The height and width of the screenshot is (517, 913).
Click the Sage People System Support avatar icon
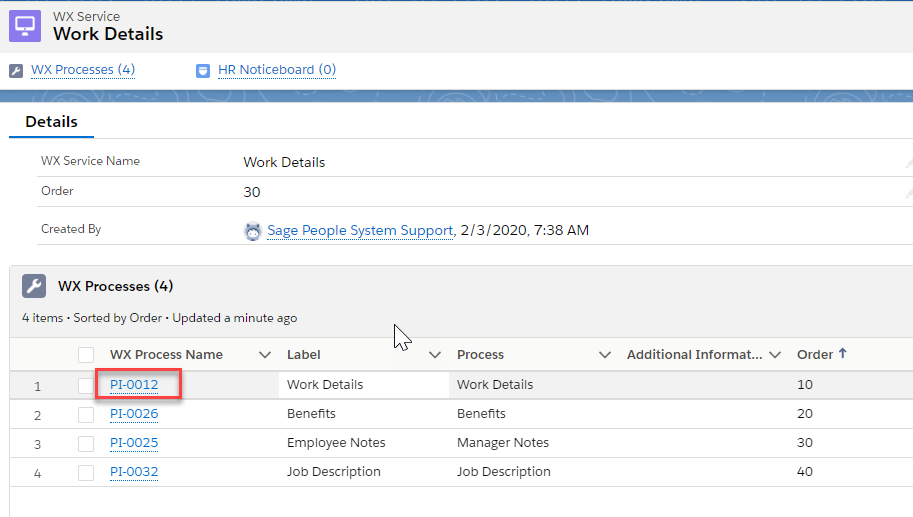pos(253,231)
